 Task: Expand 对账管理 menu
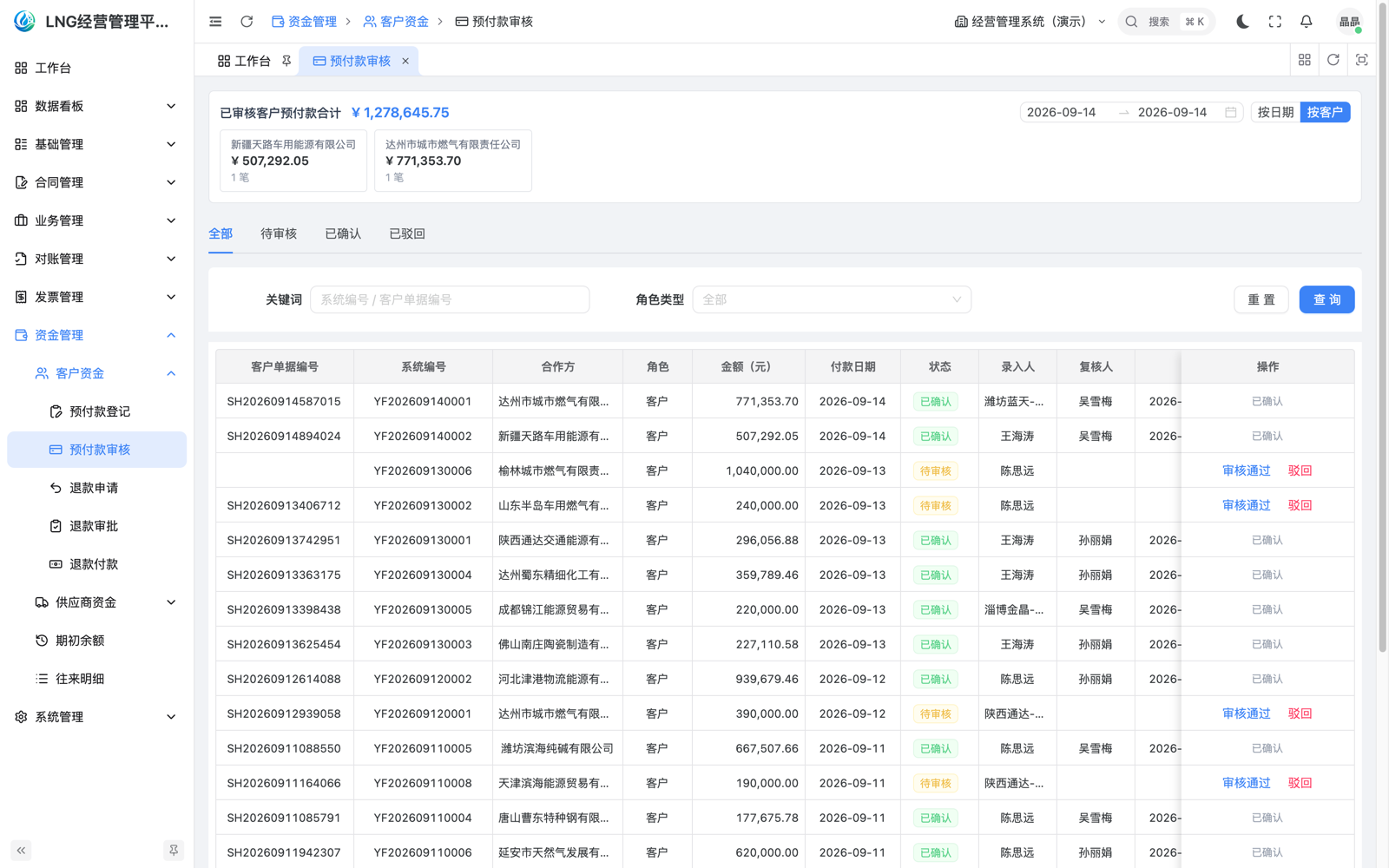coord(97,259)
